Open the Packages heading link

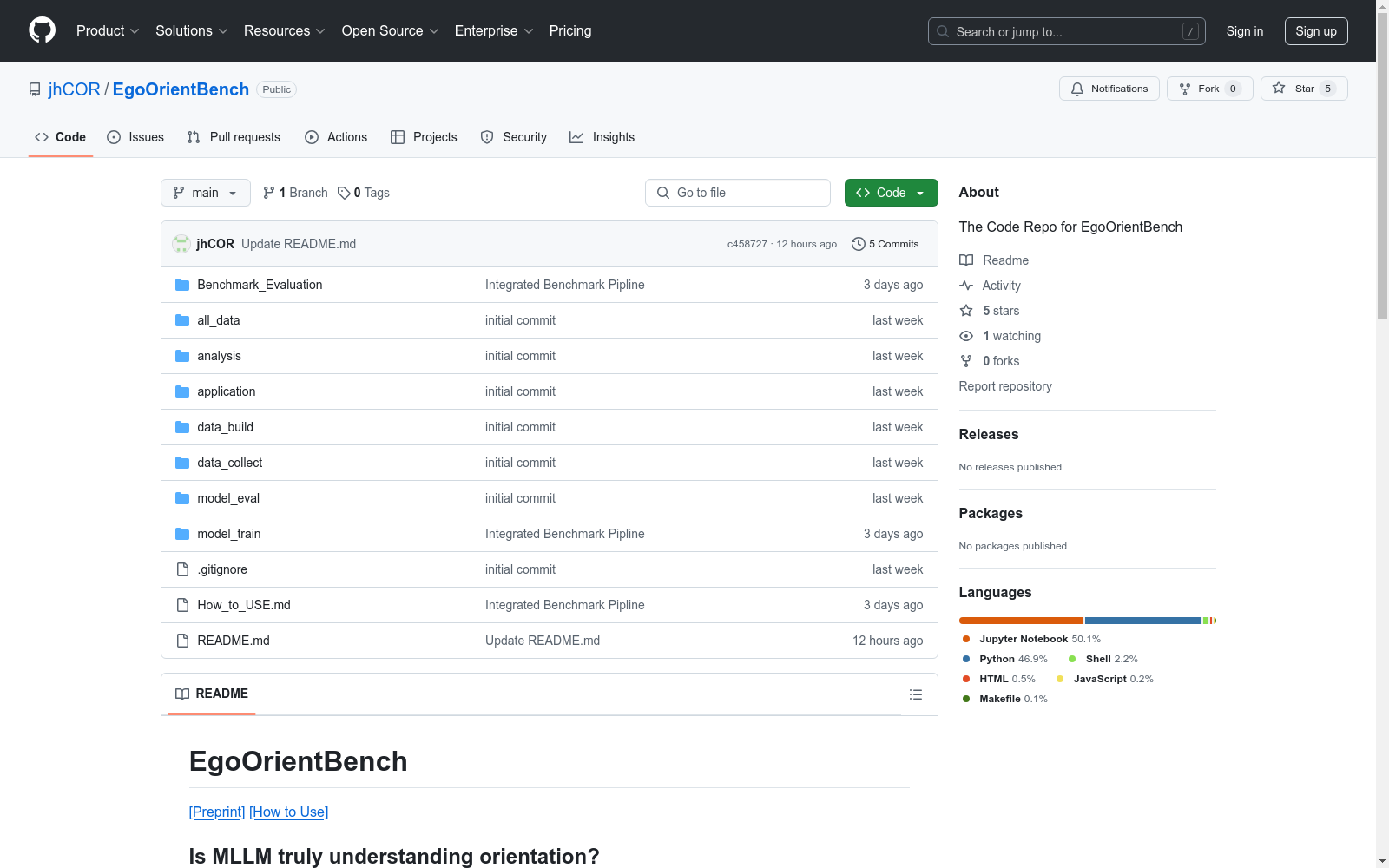pos(991,513)
